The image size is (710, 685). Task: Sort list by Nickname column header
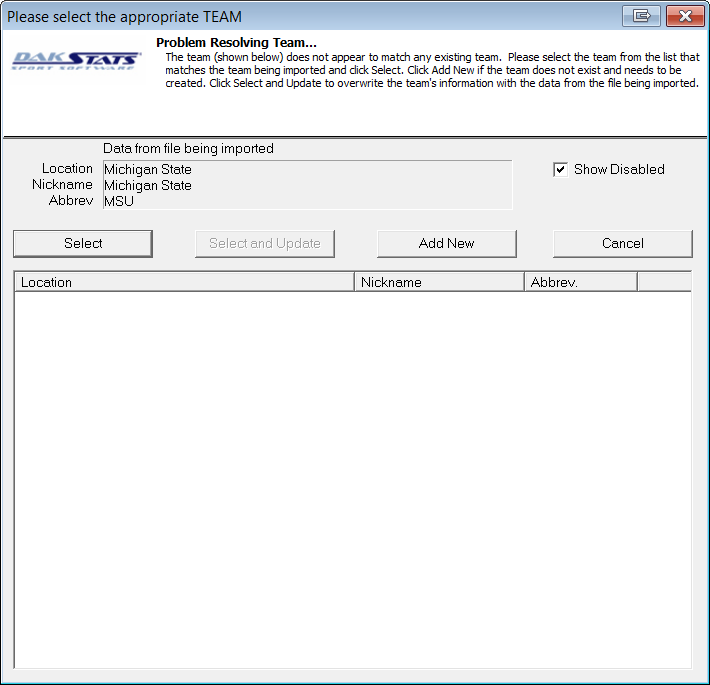coord(439,282)
